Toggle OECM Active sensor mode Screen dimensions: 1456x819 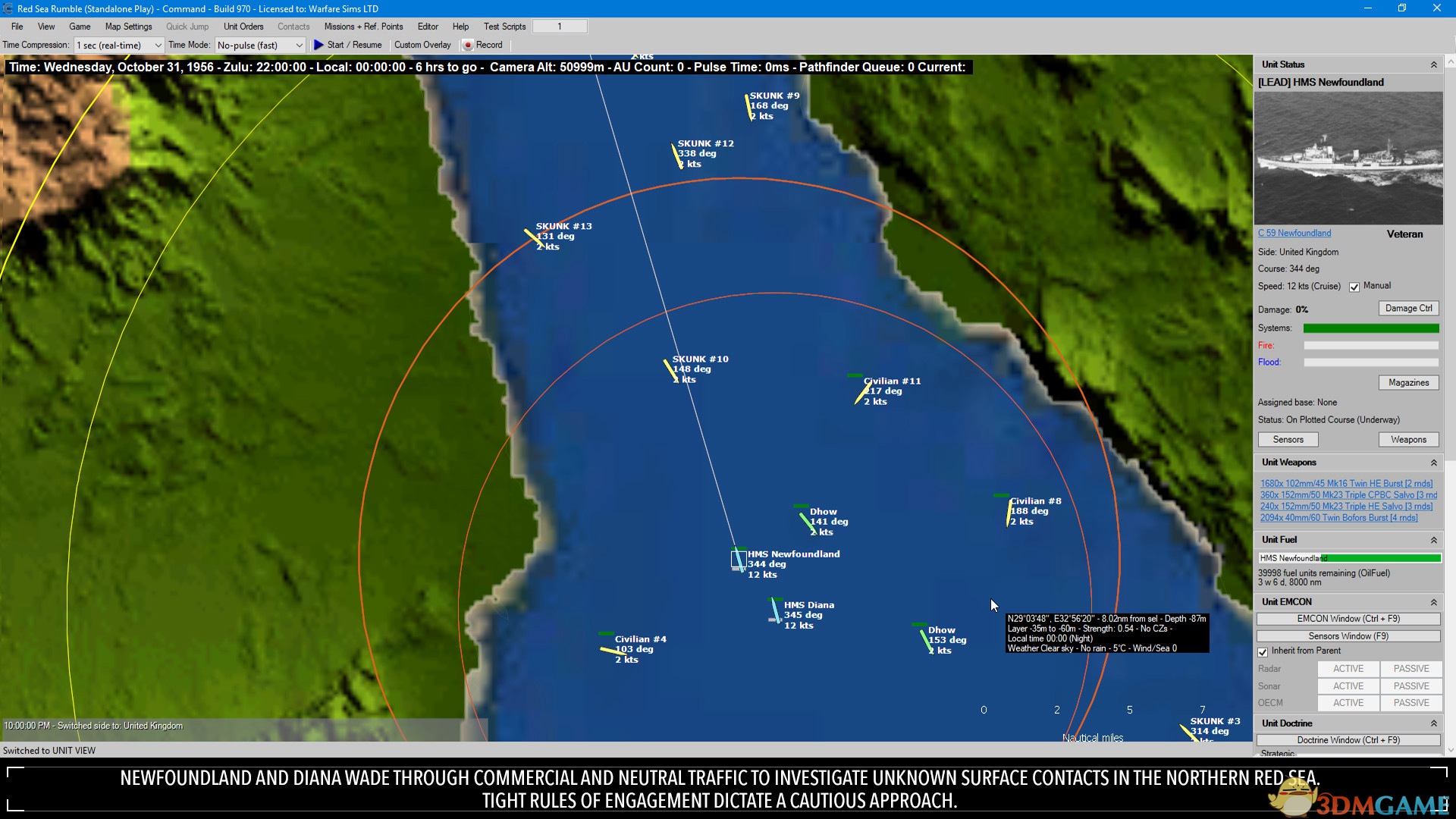1349,702
